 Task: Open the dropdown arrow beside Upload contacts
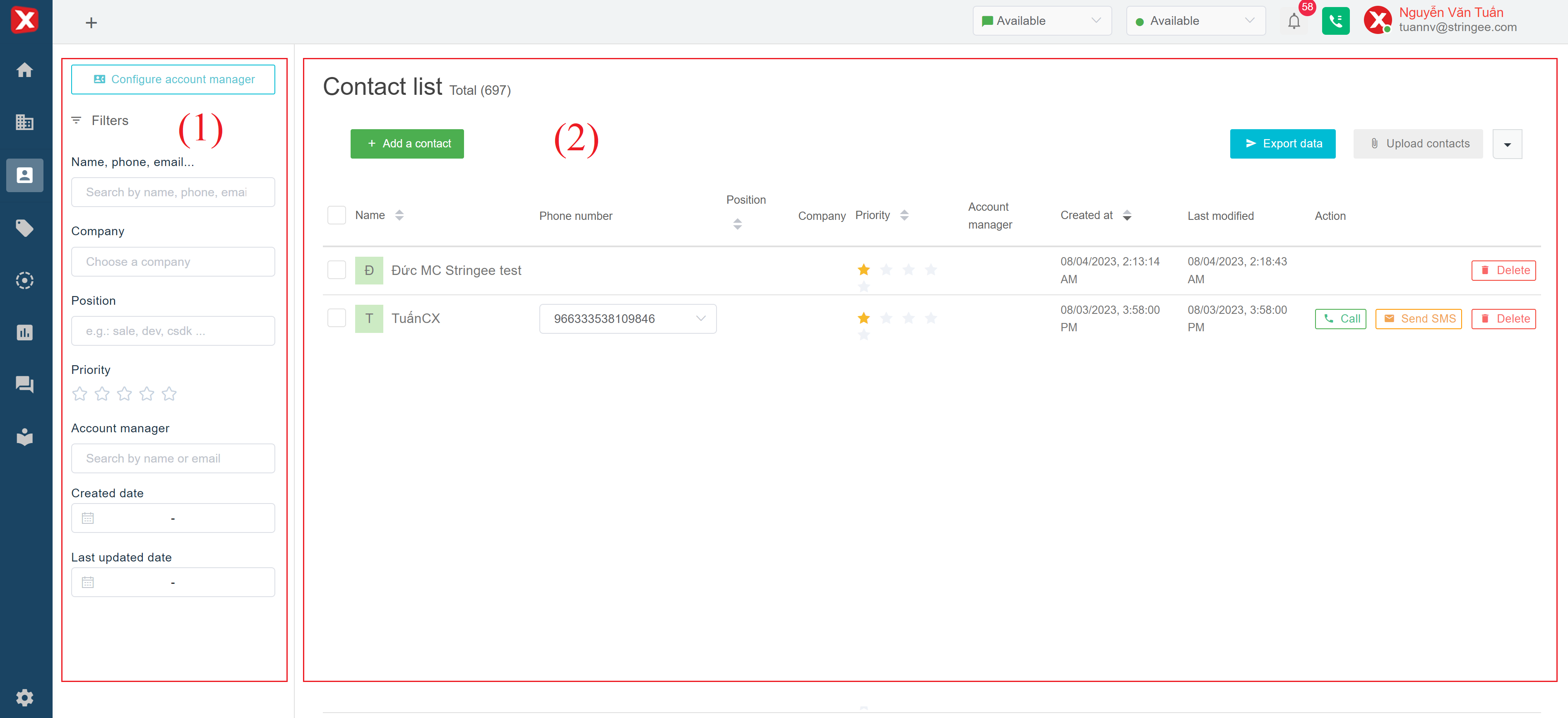tap(1507, 145)
